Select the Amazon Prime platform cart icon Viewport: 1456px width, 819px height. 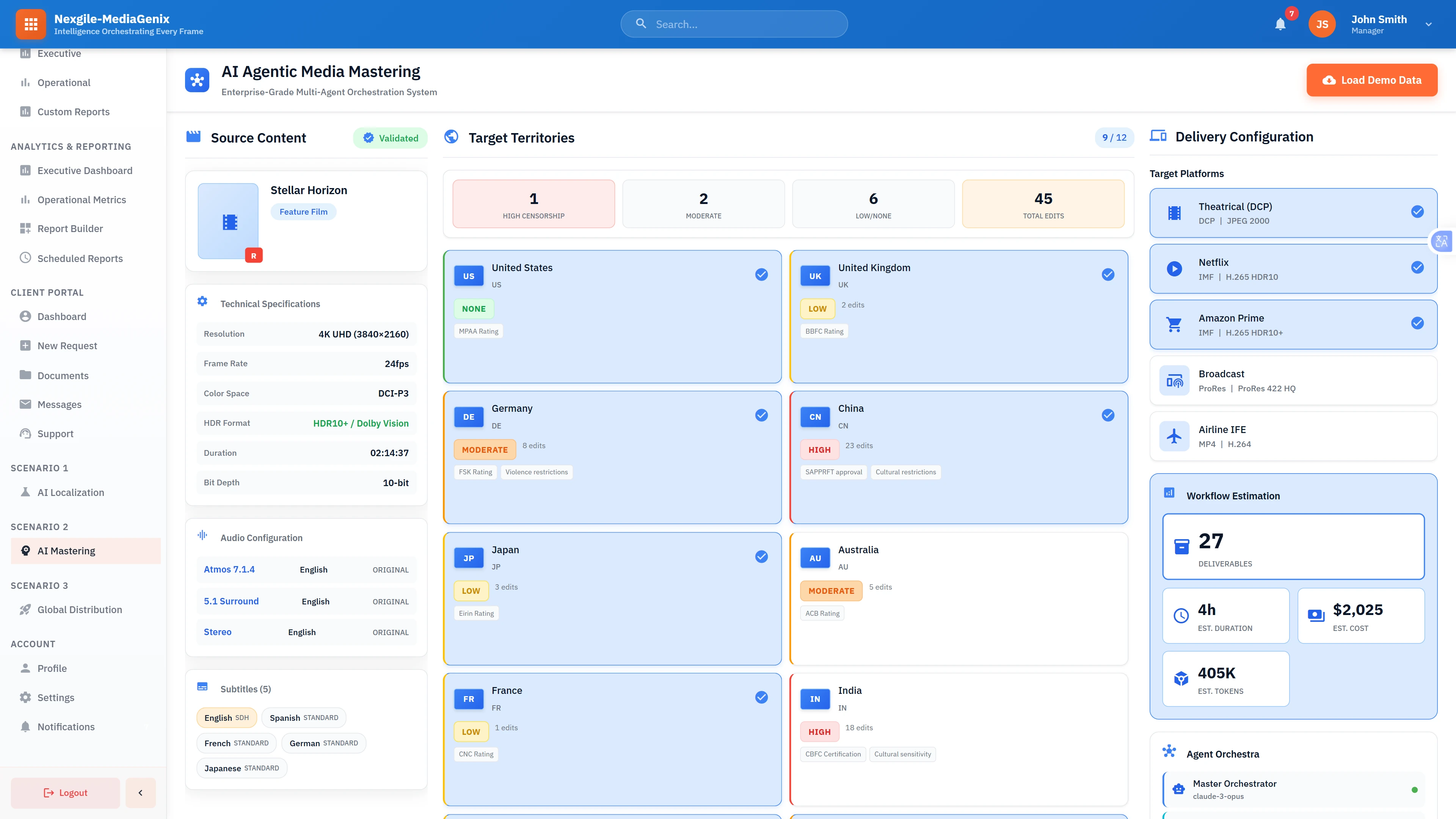[1174, 324]
